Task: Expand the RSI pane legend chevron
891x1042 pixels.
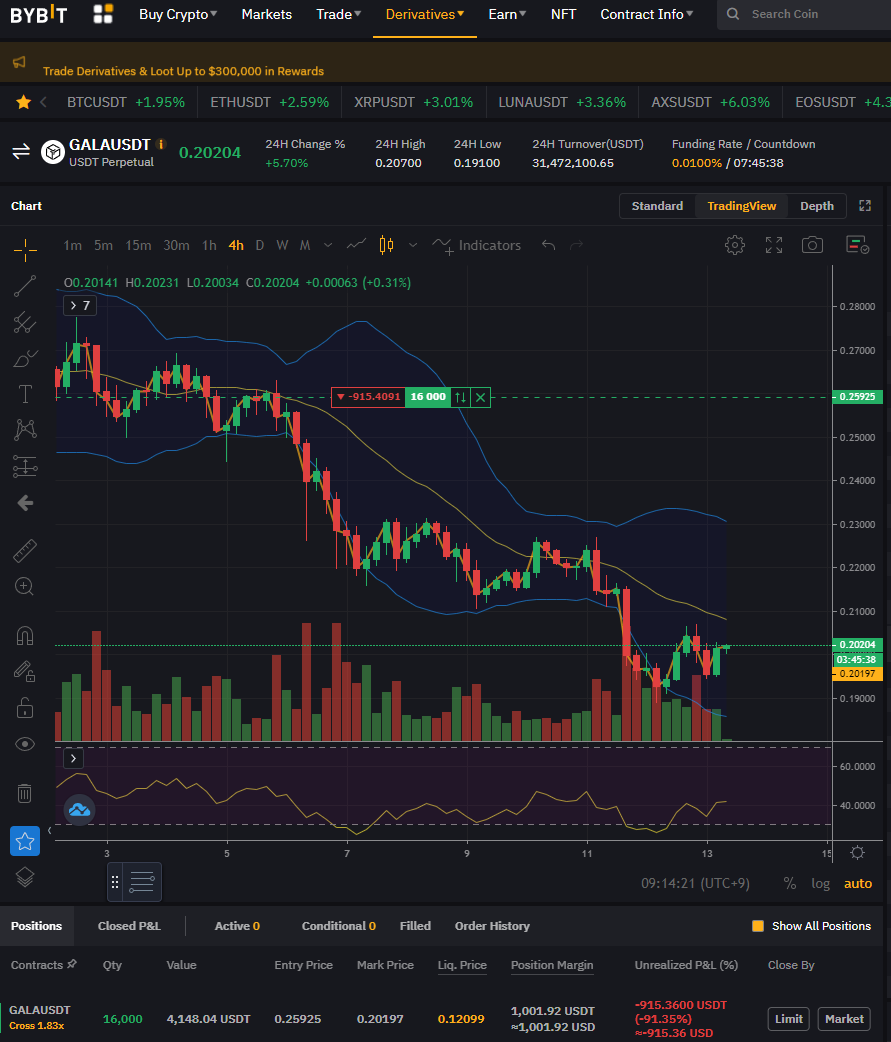Action: point(73,758)
